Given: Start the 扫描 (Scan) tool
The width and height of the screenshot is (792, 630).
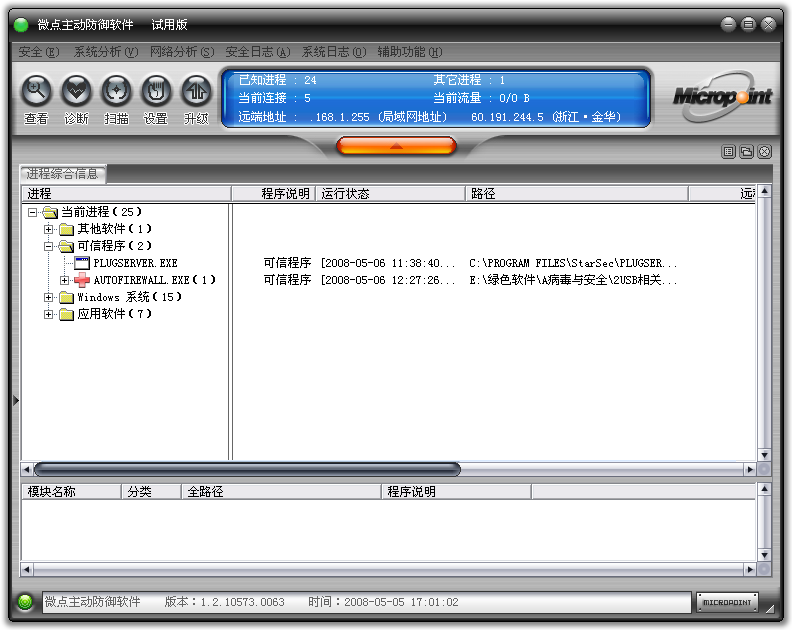Looking at the screenshot, I should coord(116,91).
